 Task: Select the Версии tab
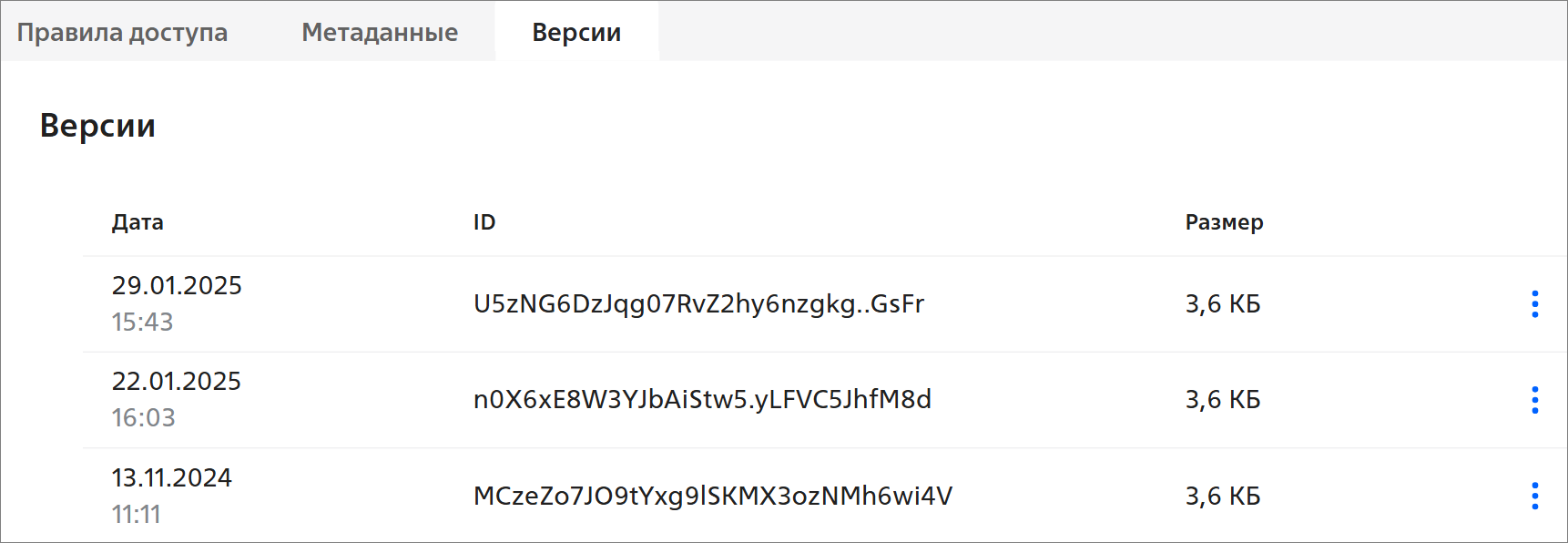click(576, 32)
